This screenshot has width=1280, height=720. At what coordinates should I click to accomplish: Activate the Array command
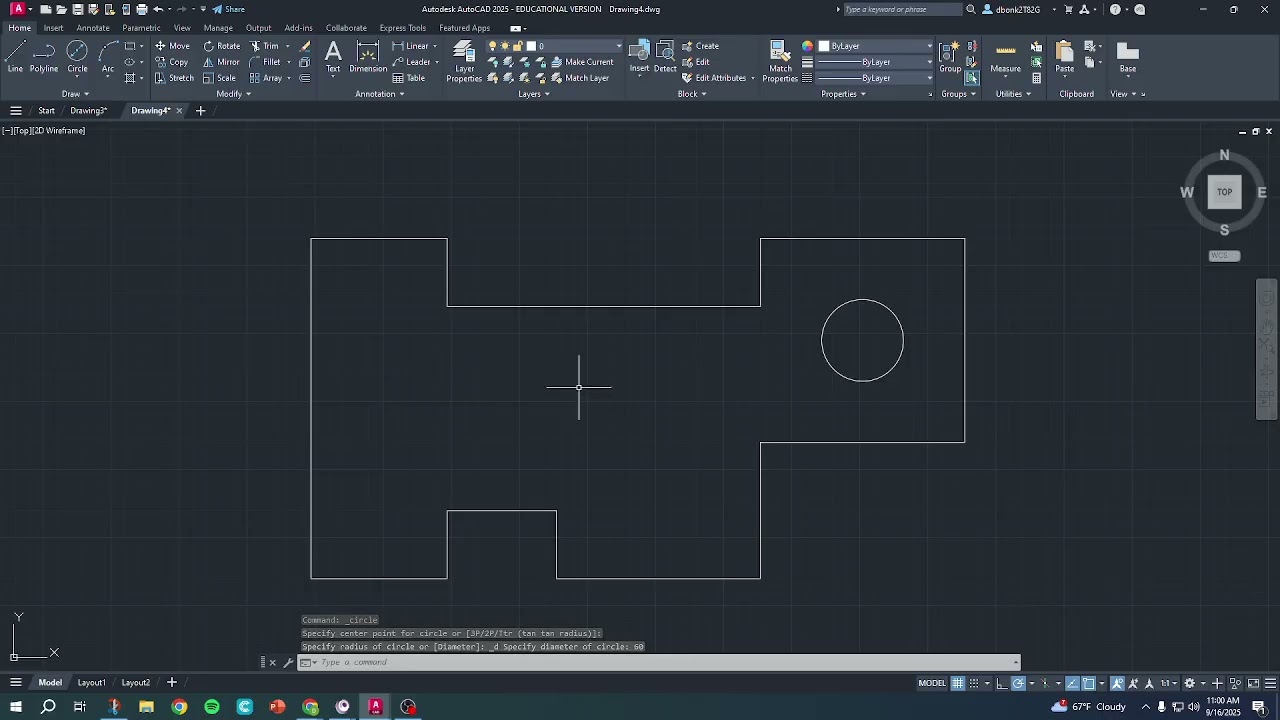[266, 78]
